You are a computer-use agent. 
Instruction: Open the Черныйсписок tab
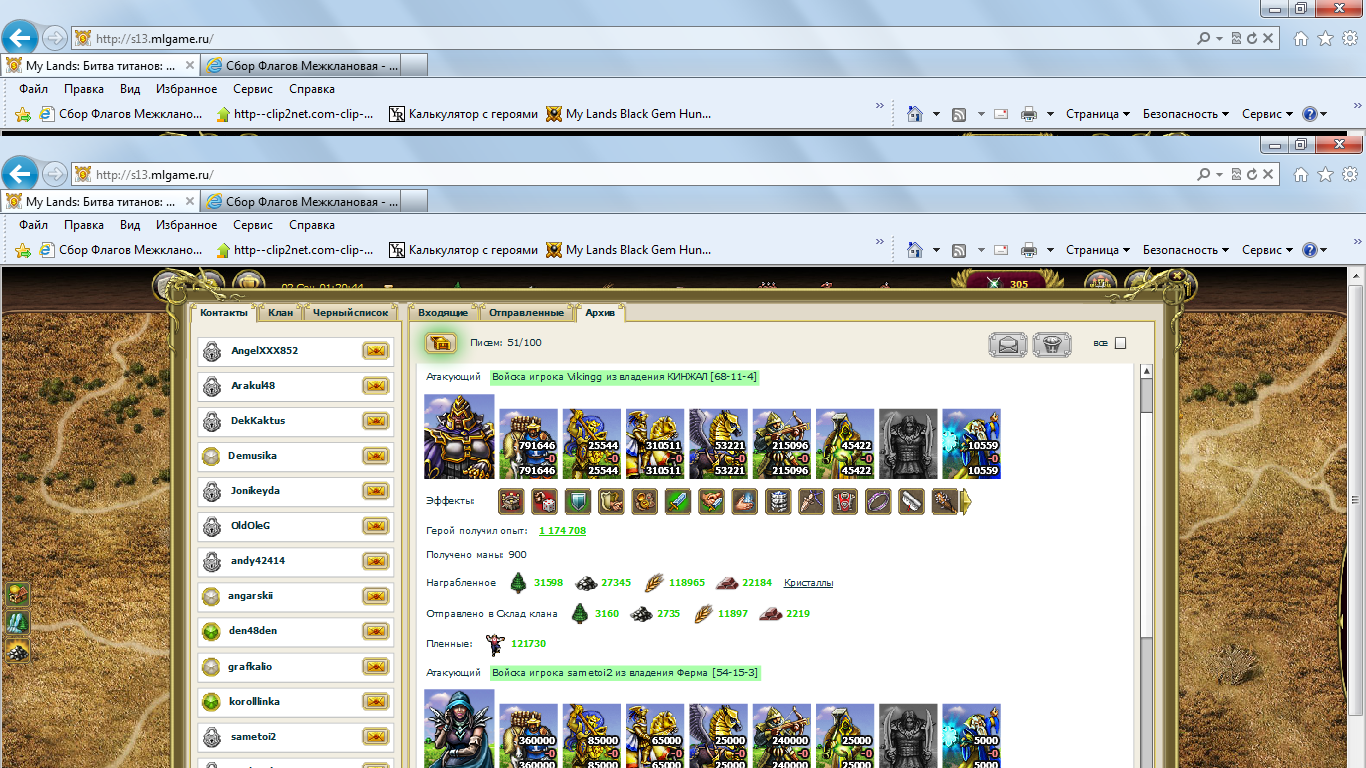coord(350,313)
